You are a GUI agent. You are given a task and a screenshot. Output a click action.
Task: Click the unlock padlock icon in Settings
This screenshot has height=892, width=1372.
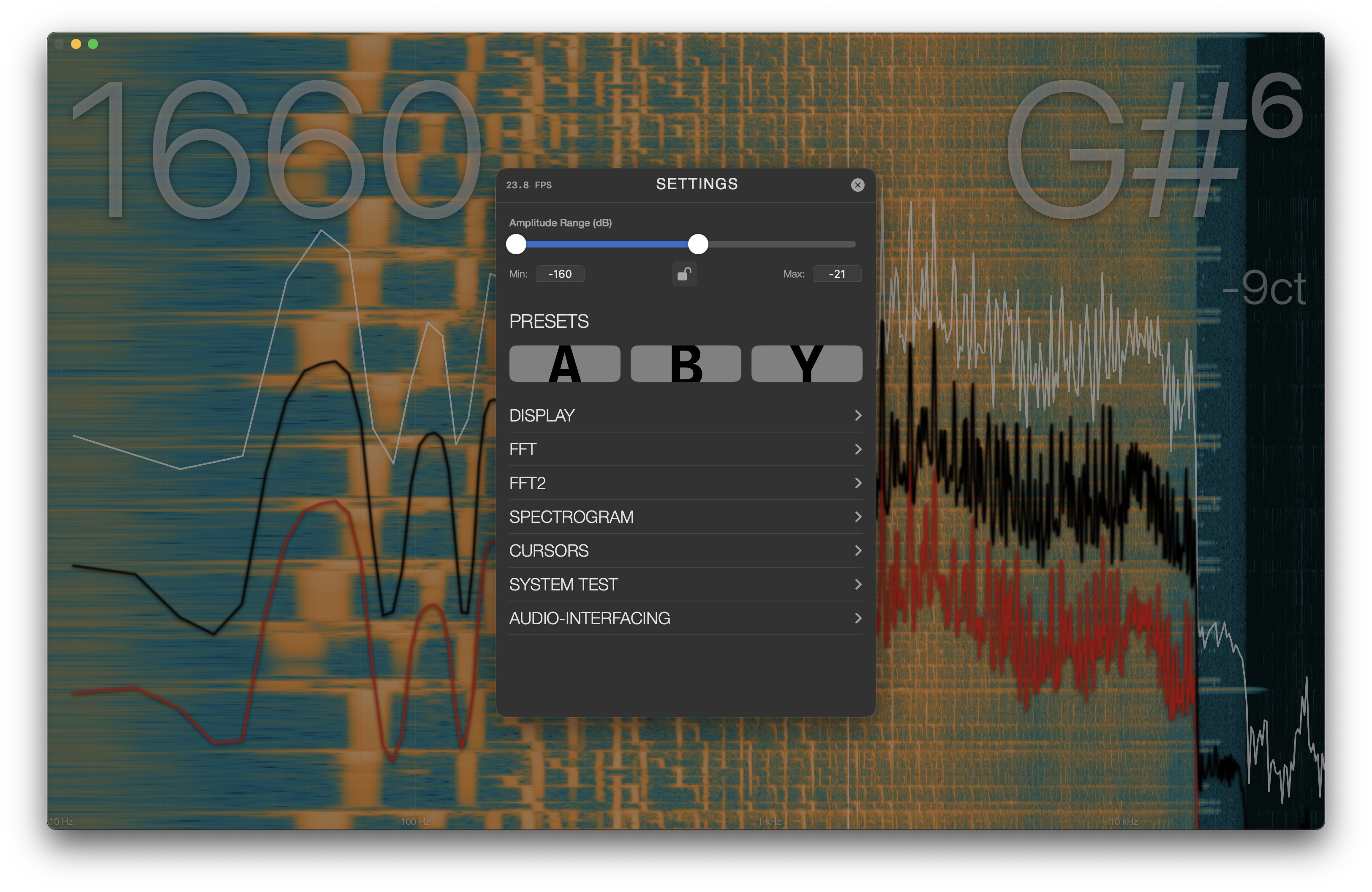pos(684,274)
